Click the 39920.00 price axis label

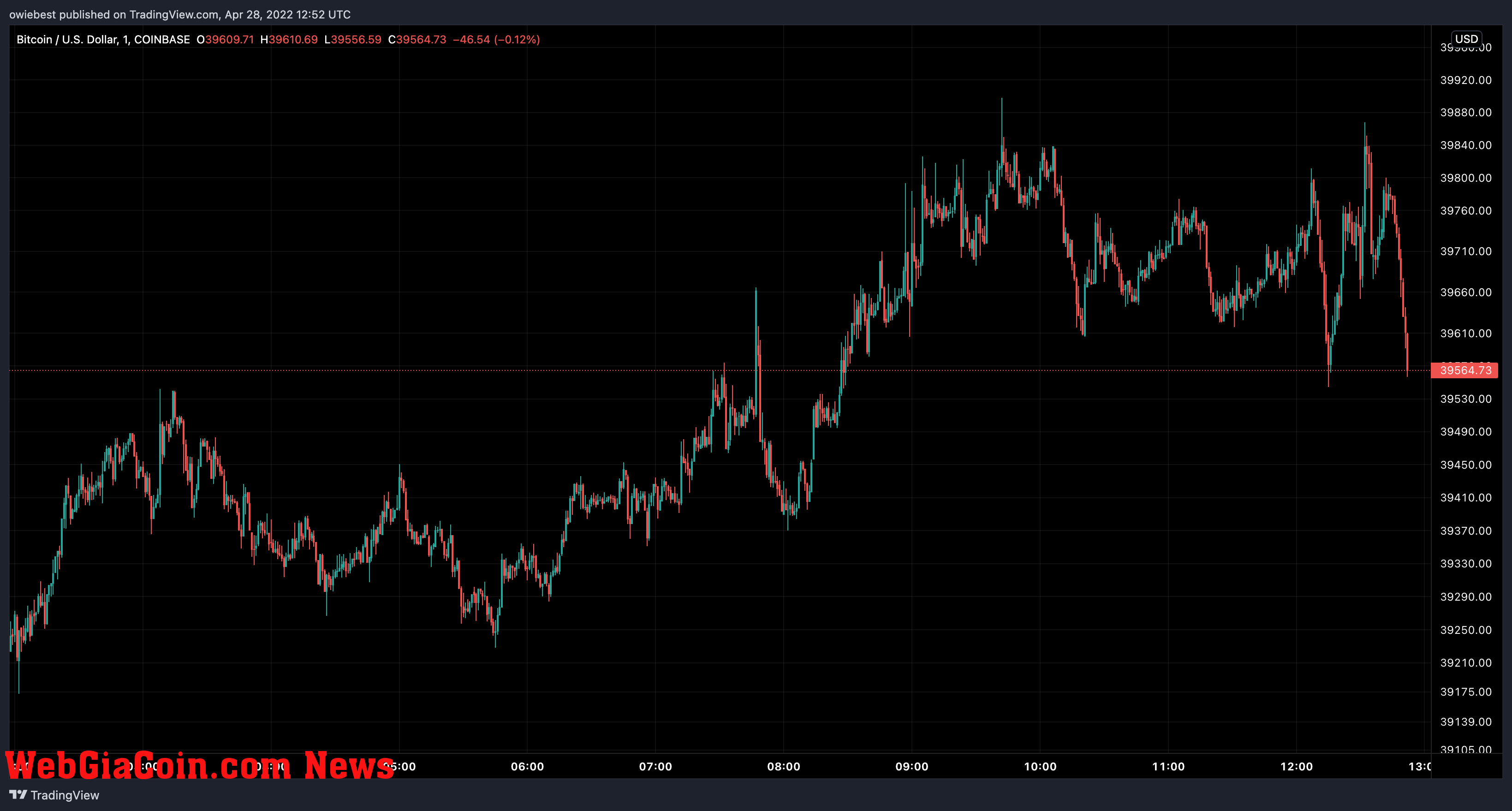coord(1465,80)
